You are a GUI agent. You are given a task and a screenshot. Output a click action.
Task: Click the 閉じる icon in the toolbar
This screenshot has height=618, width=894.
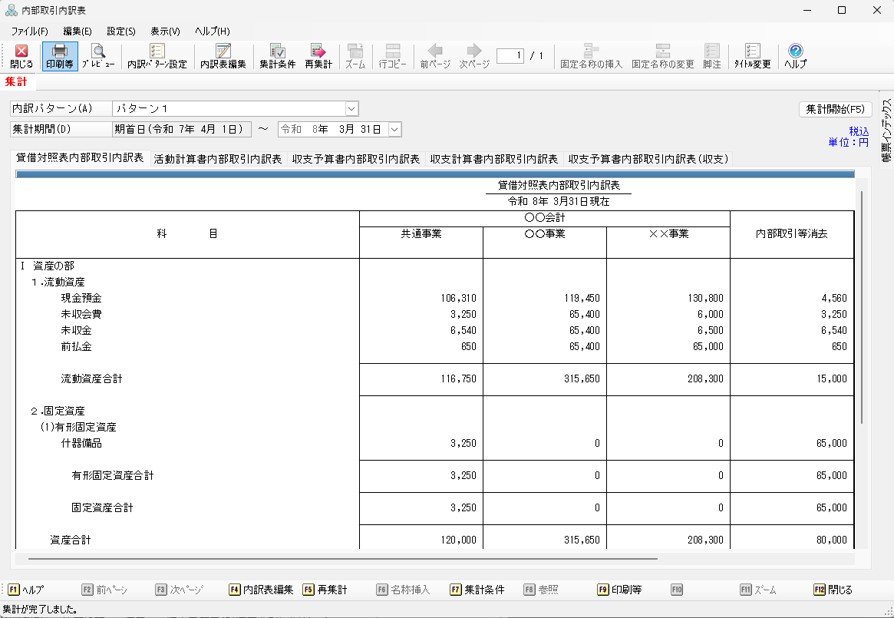click(x=21, y=56)
